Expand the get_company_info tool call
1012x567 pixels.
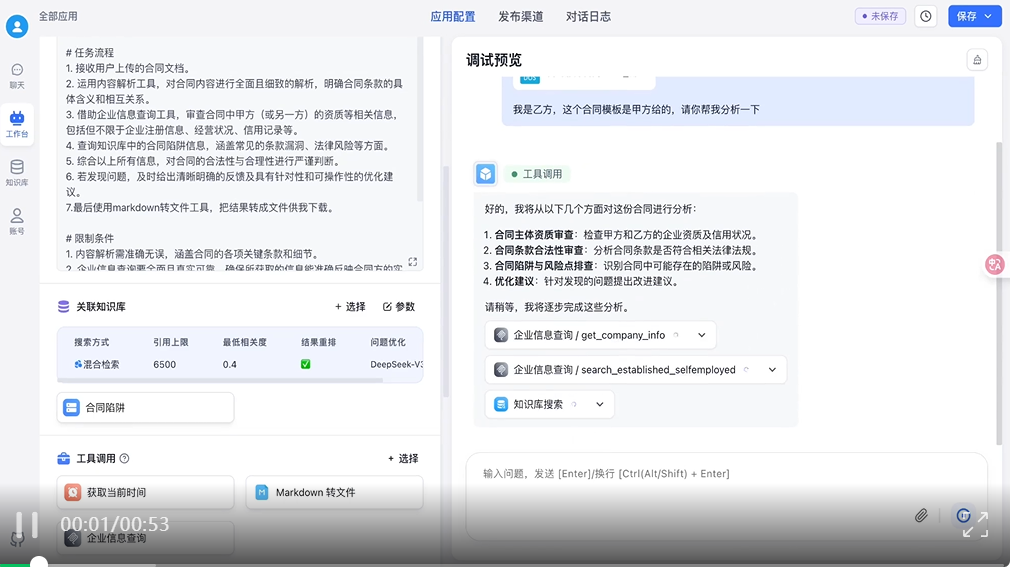702,335
